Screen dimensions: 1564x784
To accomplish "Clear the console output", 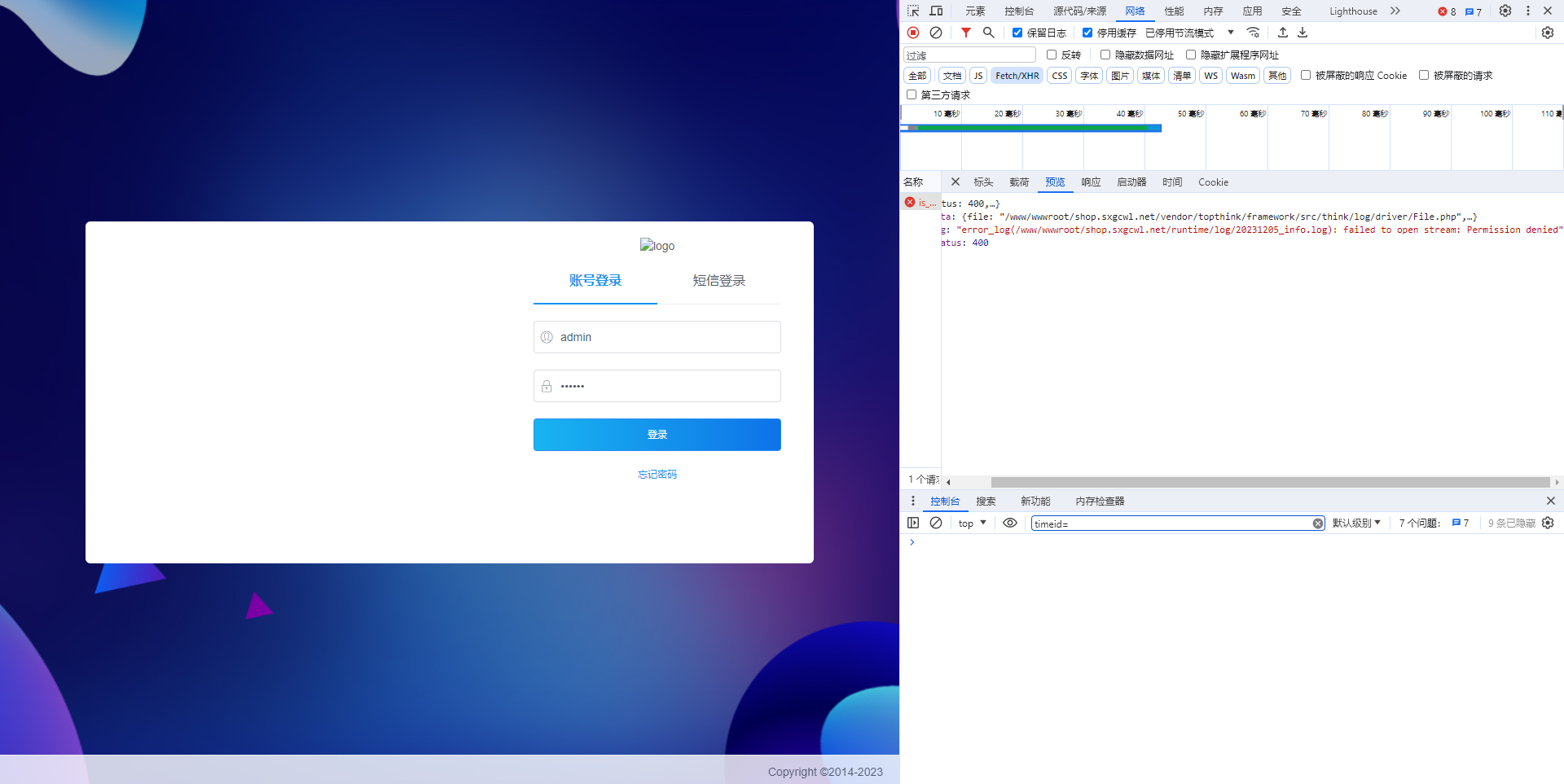I will 936,523.
